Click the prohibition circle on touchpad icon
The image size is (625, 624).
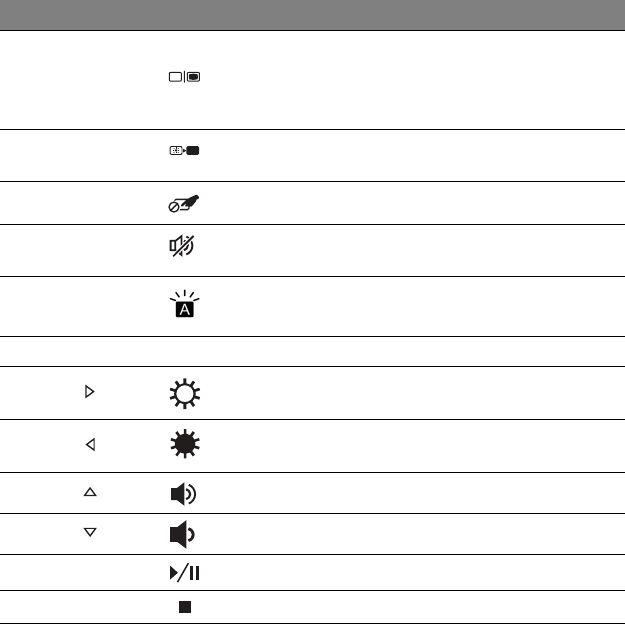174,207
